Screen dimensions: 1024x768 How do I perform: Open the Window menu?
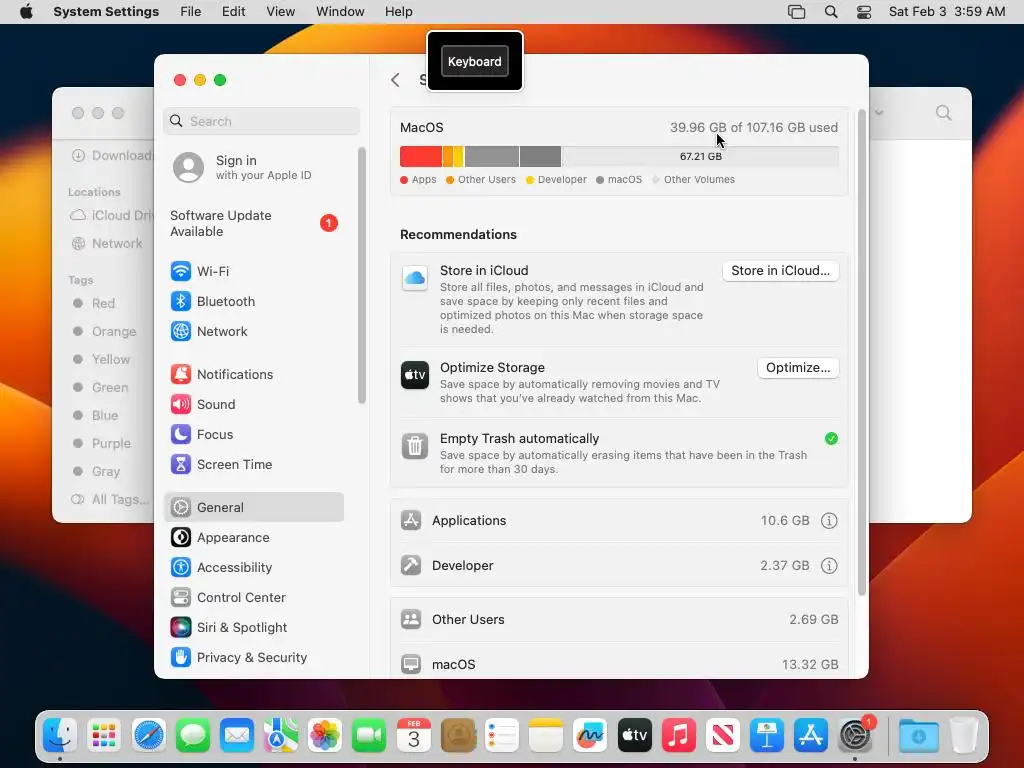340,12
